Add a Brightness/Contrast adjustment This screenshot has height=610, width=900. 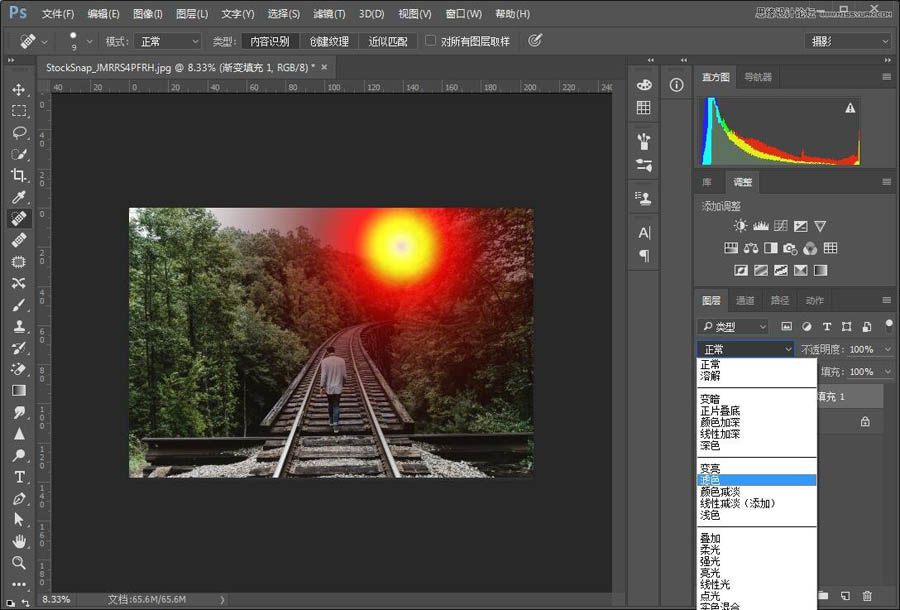pyautogui.click(x=740, y=226)
